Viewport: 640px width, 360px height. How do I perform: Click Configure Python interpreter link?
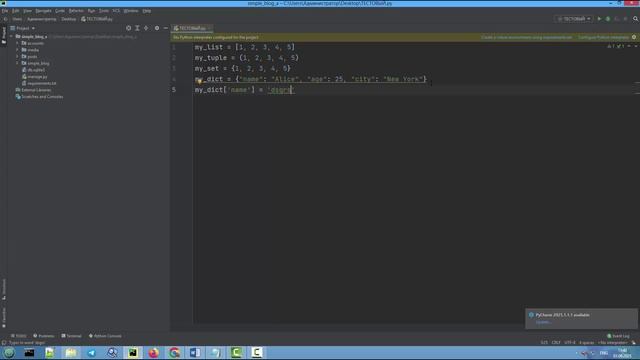pyautogui.click(x=603, y=37)
